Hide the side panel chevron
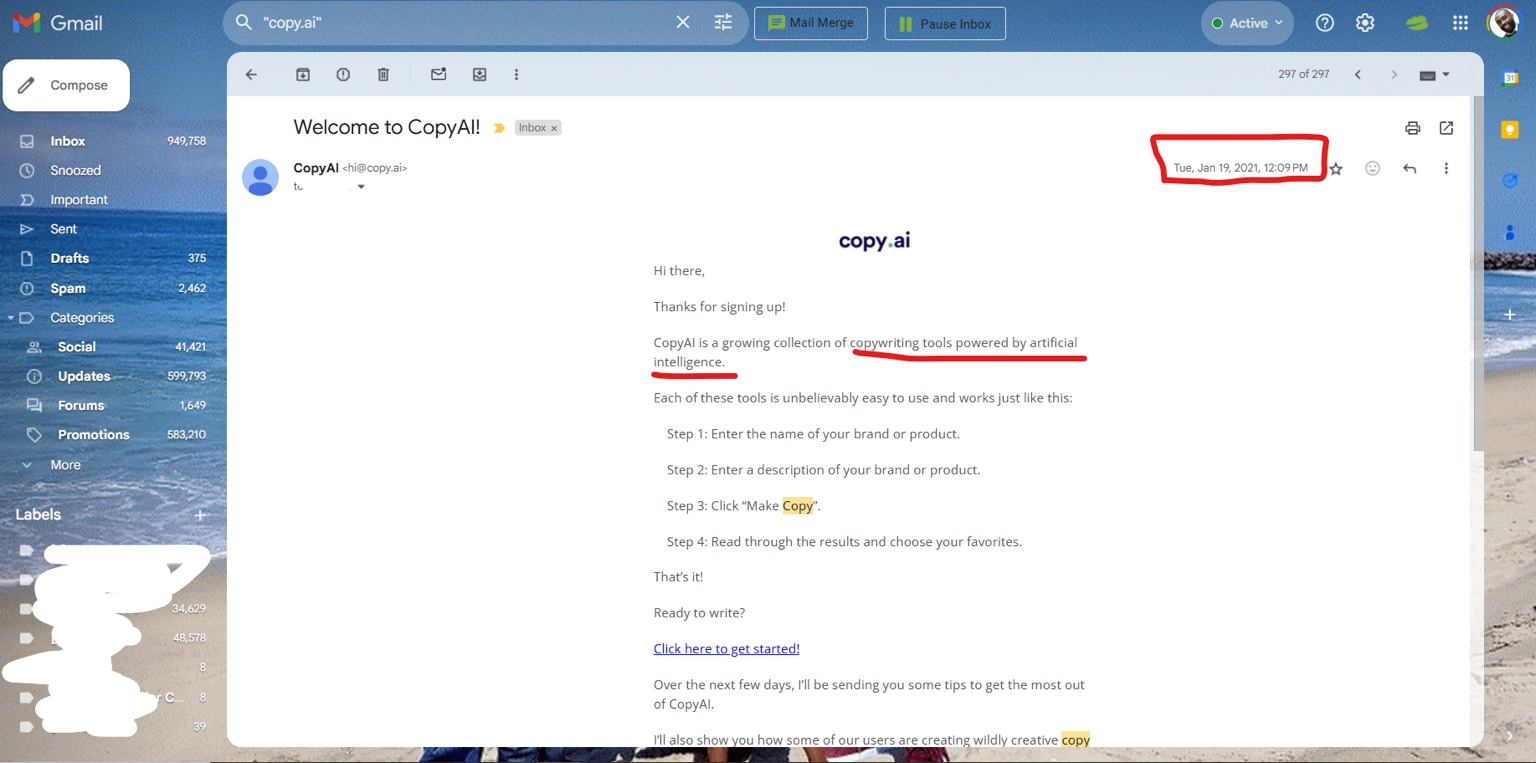This screenshot has width=1536, height=763. 1510,736
